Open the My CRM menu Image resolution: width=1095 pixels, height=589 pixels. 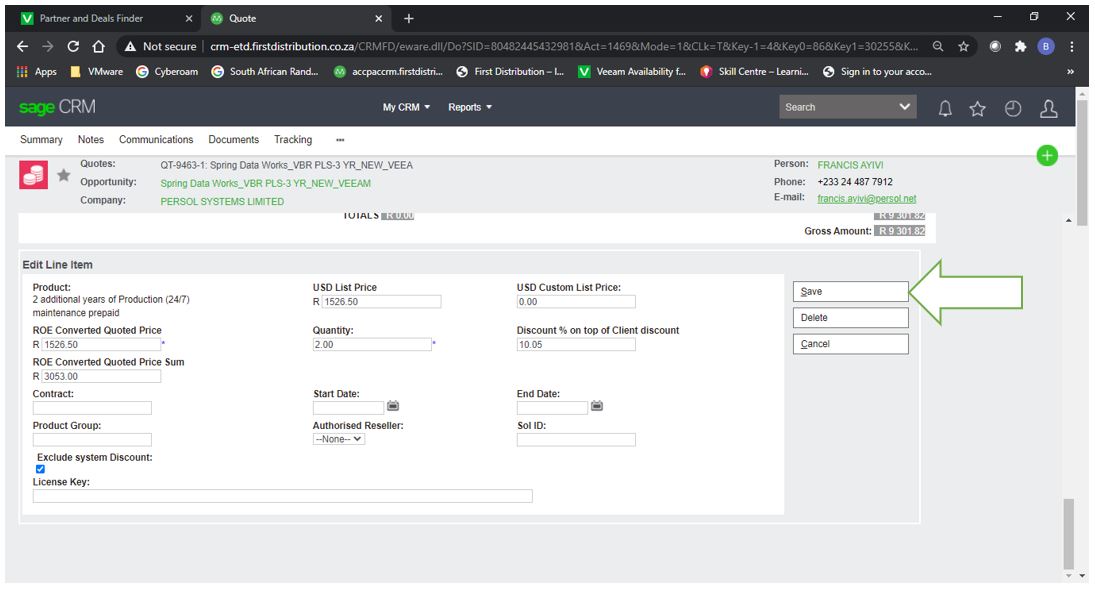(406, 107)
